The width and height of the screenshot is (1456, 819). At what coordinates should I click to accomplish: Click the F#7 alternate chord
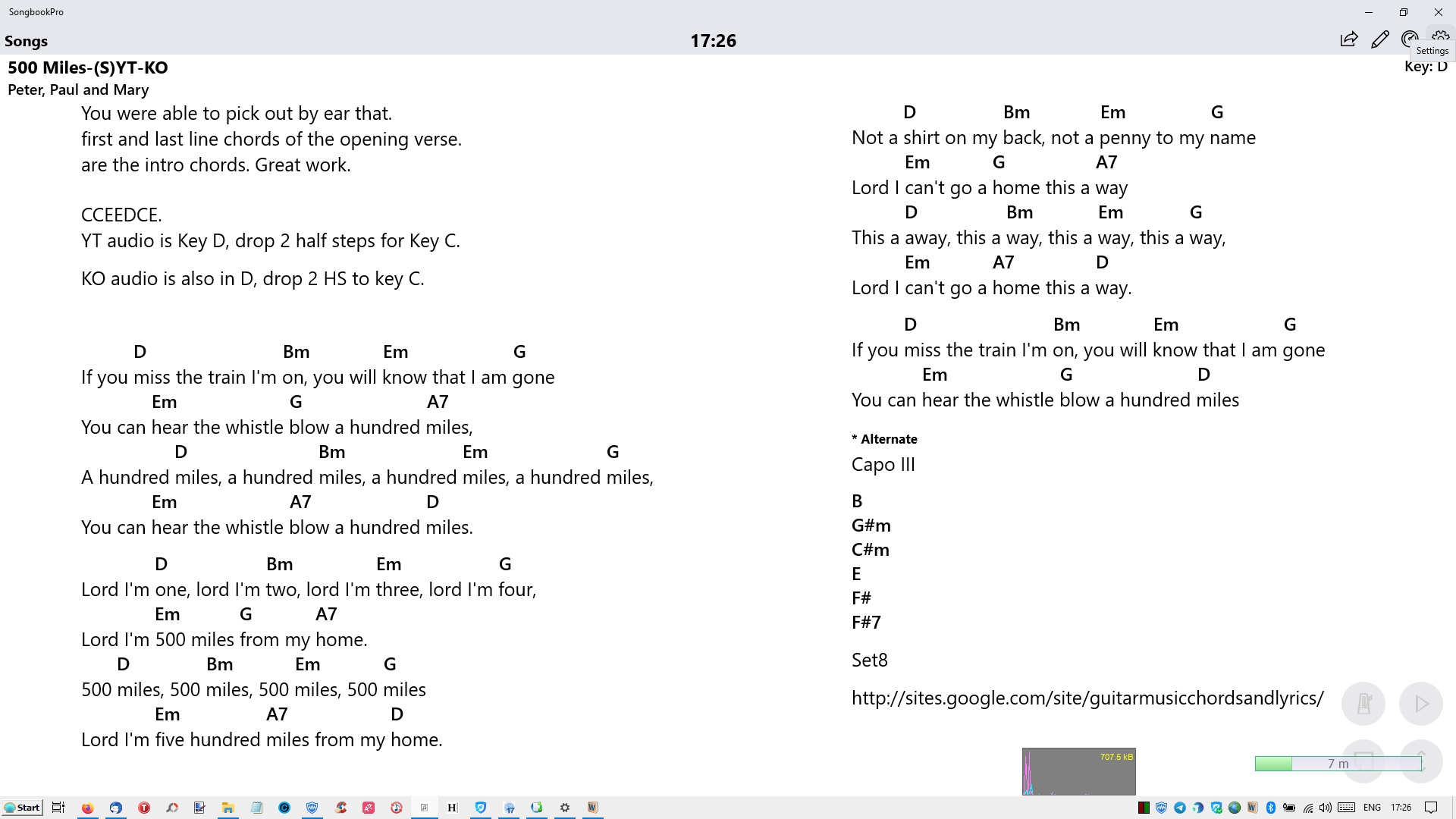866,623
